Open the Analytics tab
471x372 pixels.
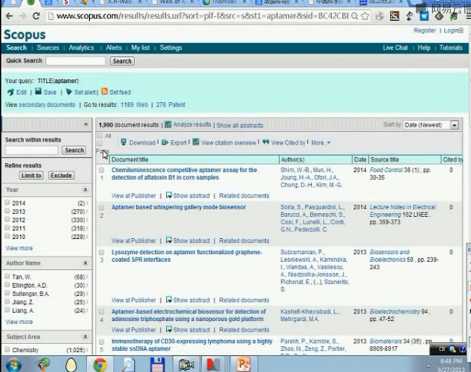pyautogui.click(x=81, y=48)
